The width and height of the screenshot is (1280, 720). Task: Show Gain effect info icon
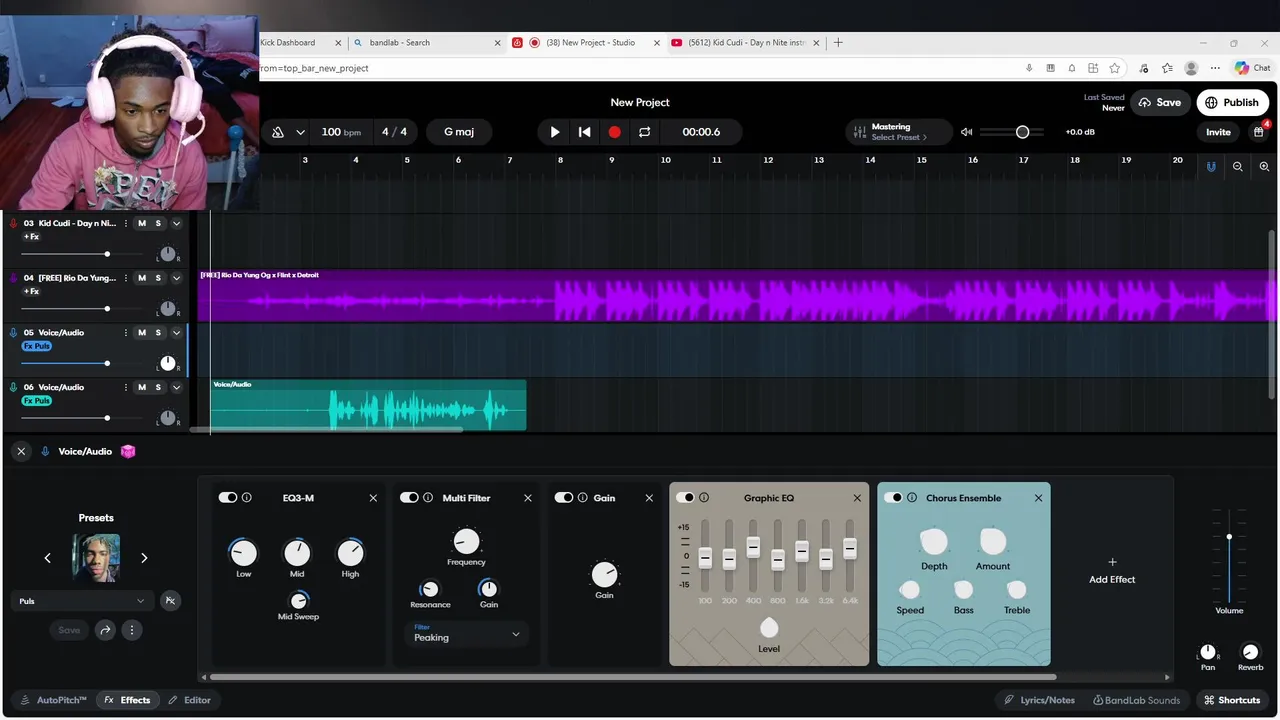click(x=583, y=498)
